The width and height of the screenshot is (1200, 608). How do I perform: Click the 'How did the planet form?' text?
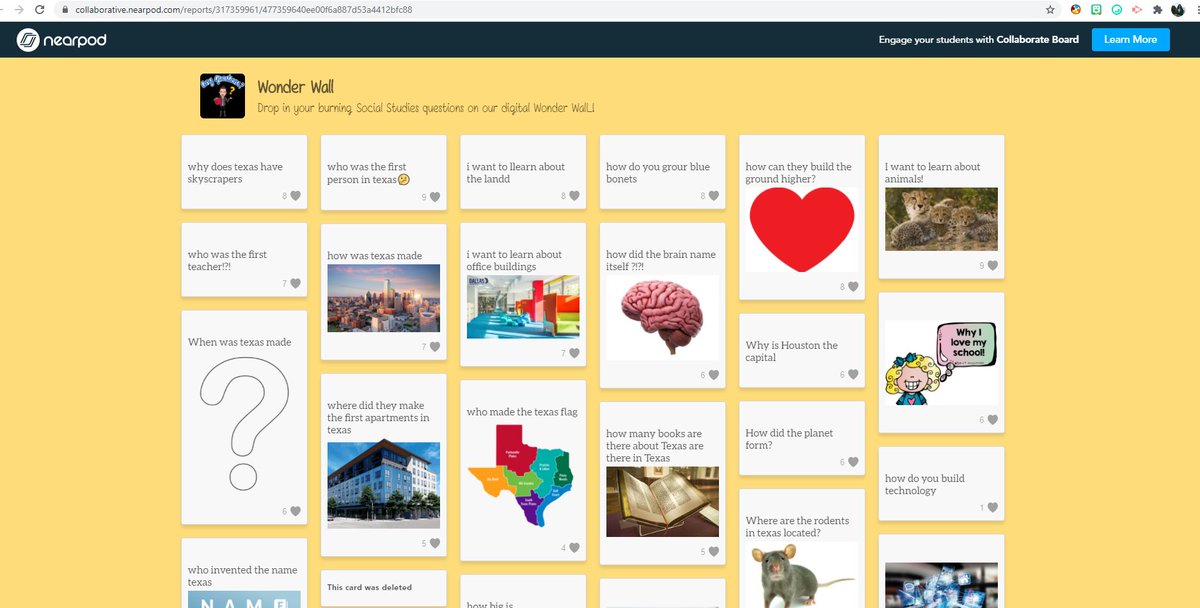pos(789,439)
